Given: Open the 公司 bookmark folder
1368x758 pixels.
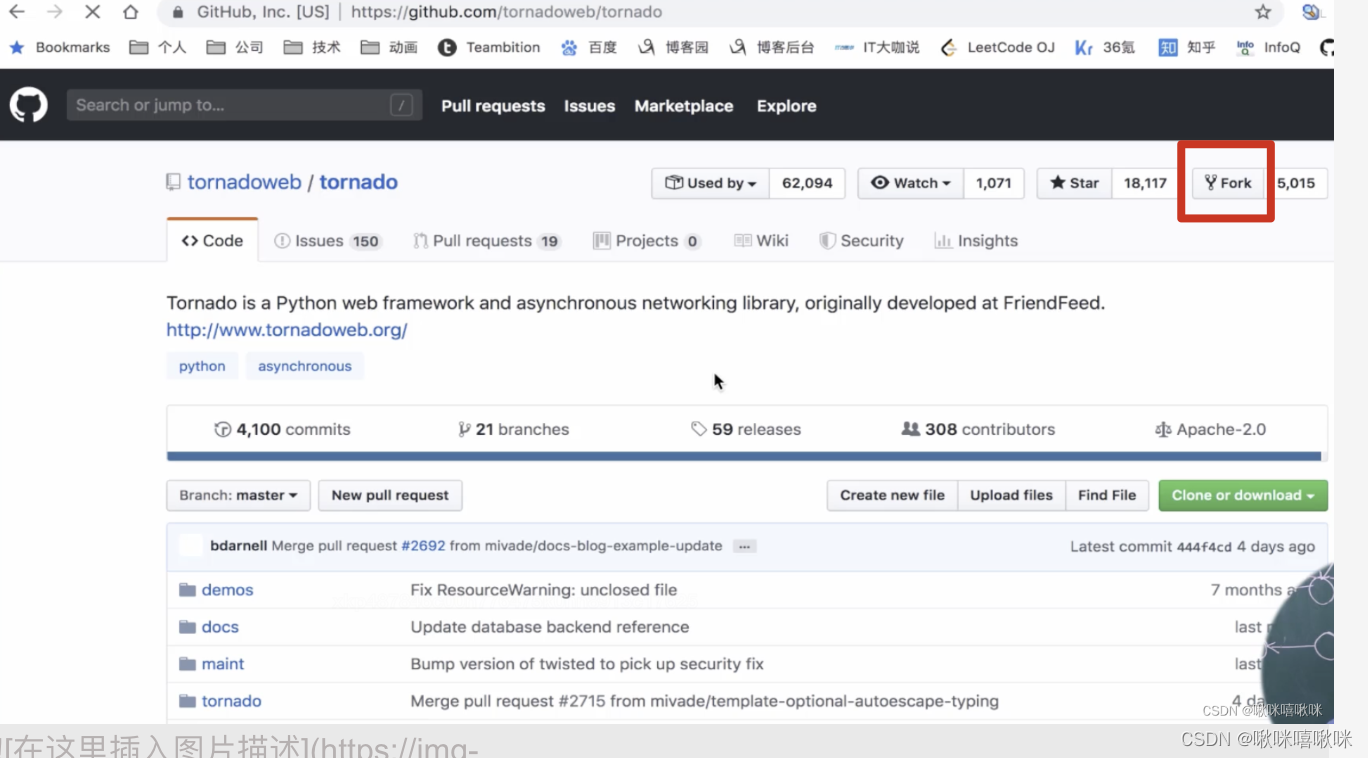Looking at the screenshot, I should 235,47.
